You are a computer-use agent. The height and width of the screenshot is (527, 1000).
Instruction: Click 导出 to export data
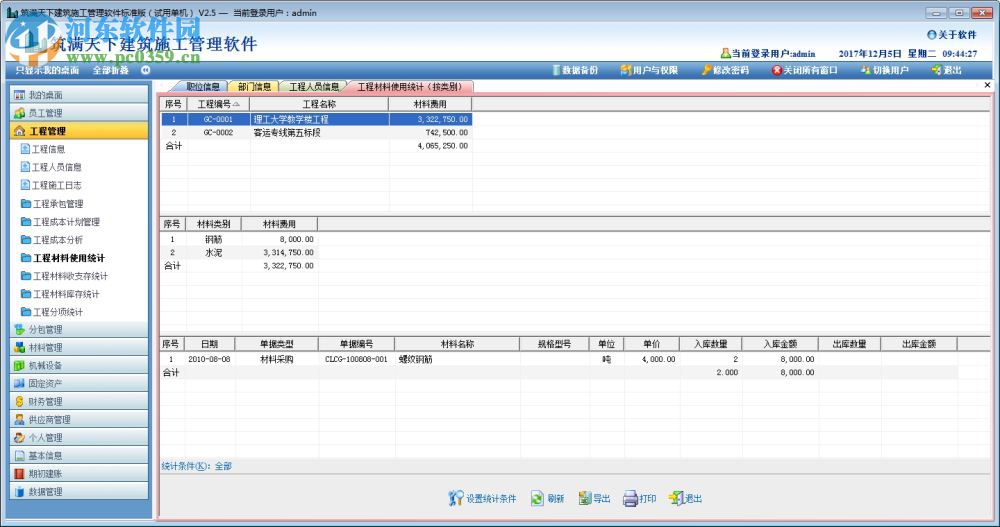point(594,498)
